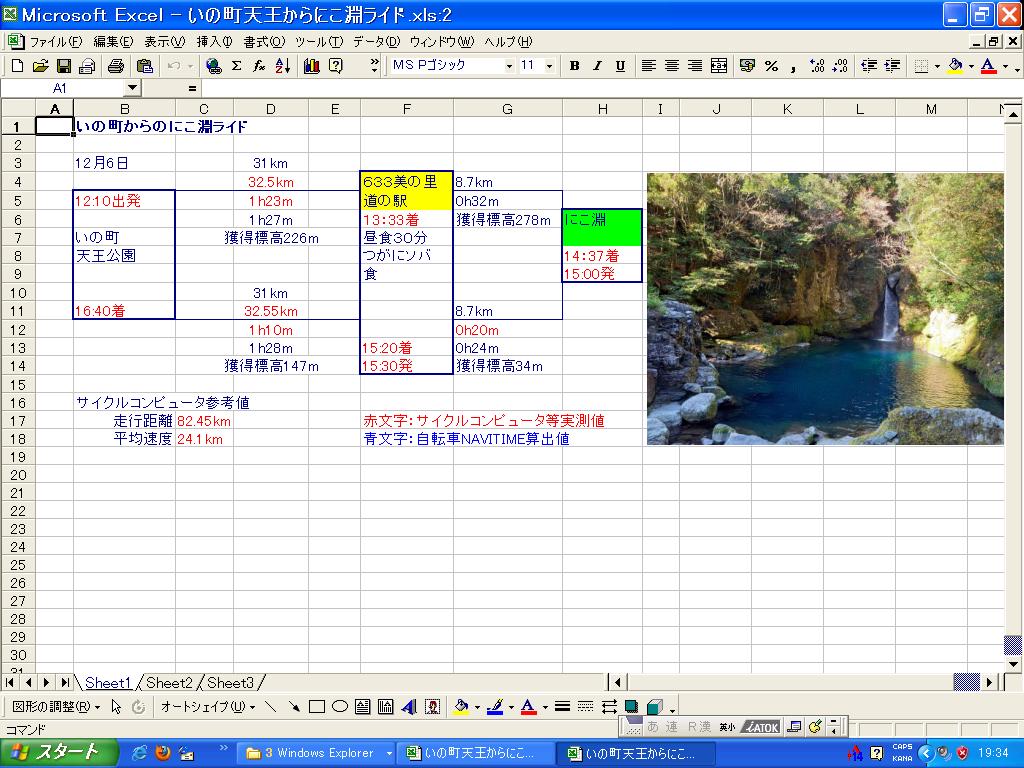1024x768 pixels.
Task: Click the AutoSum sigma icon
Action: pos(236,66)
